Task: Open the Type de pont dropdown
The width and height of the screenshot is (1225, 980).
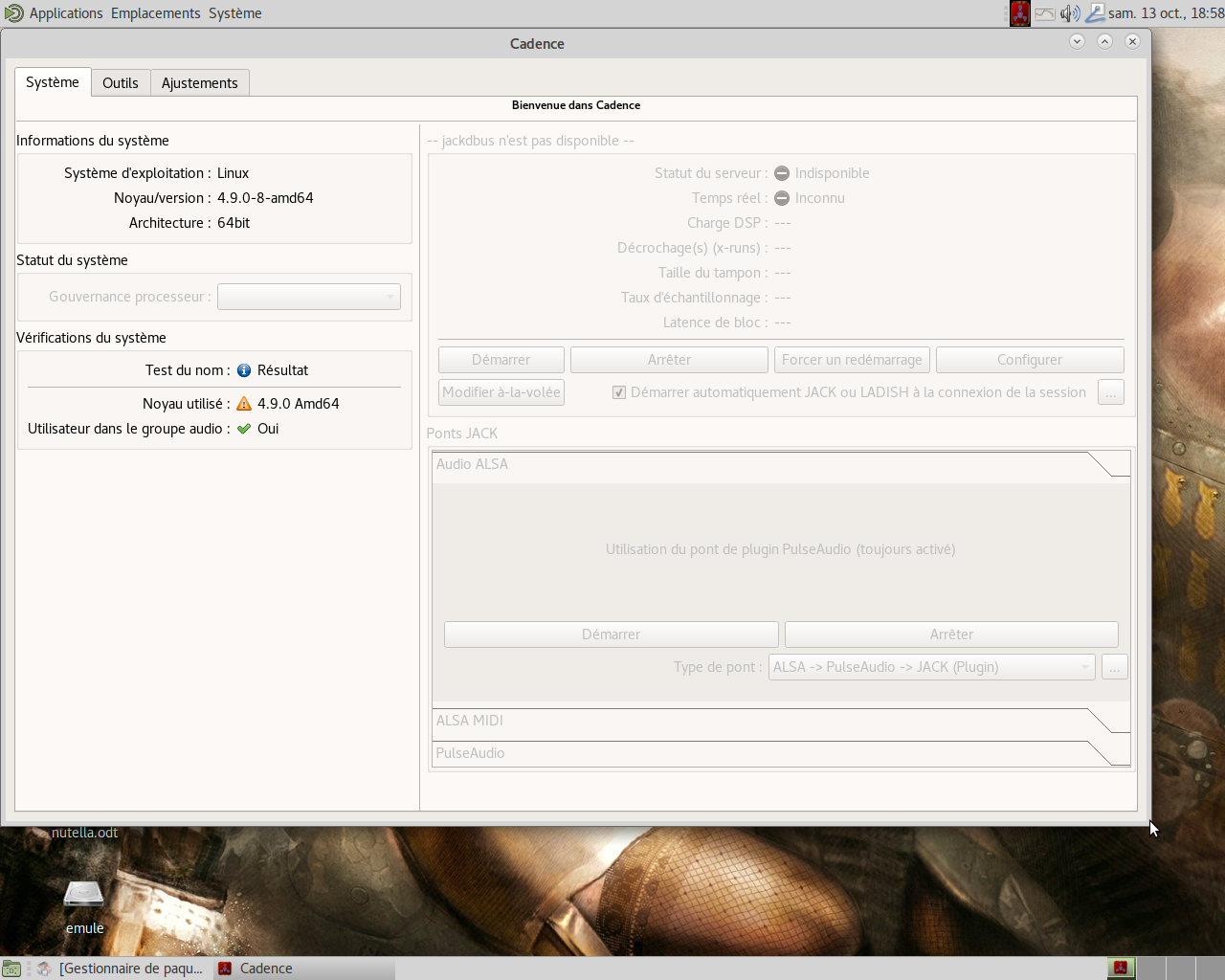Action: pos(932,667)
